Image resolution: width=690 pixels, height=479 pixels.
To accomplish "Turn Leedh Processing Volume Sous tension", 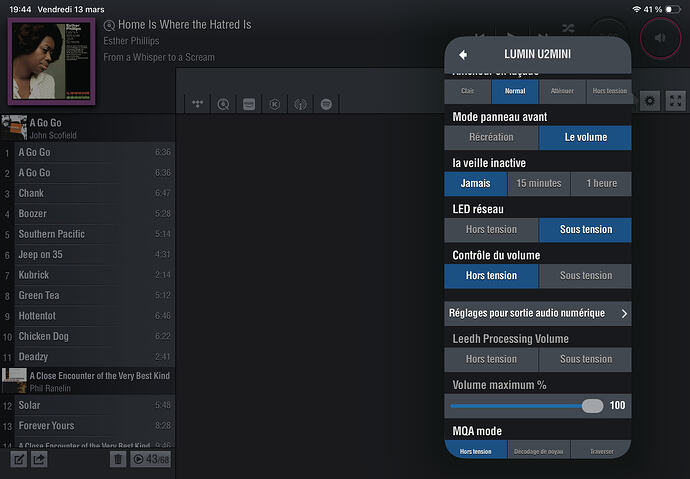I will coord(585,359).
